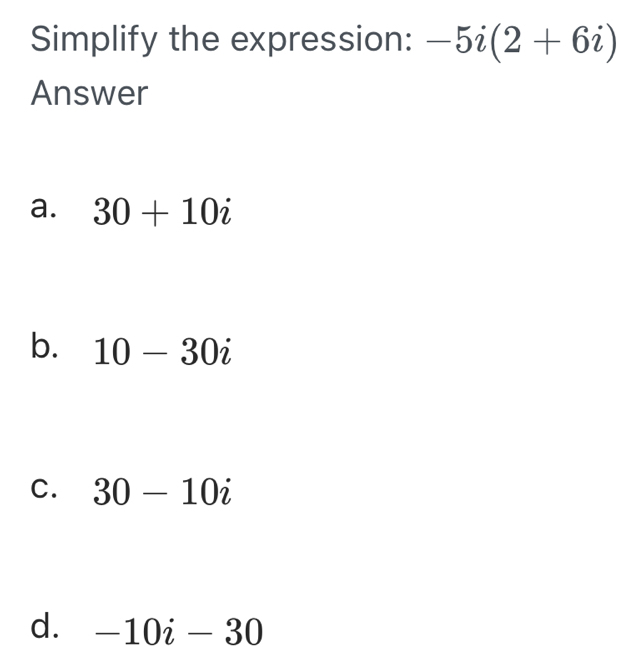The height and width of the screenshot is (669, 637).
Task: Click the 'Simplify the expression:' prompt text
Action: (222, 39)
